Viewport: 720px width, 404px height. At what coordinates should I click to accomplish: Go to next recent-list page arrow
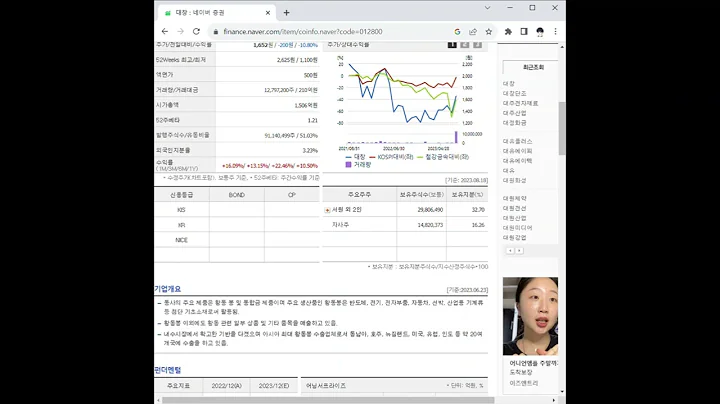point(519,251)
